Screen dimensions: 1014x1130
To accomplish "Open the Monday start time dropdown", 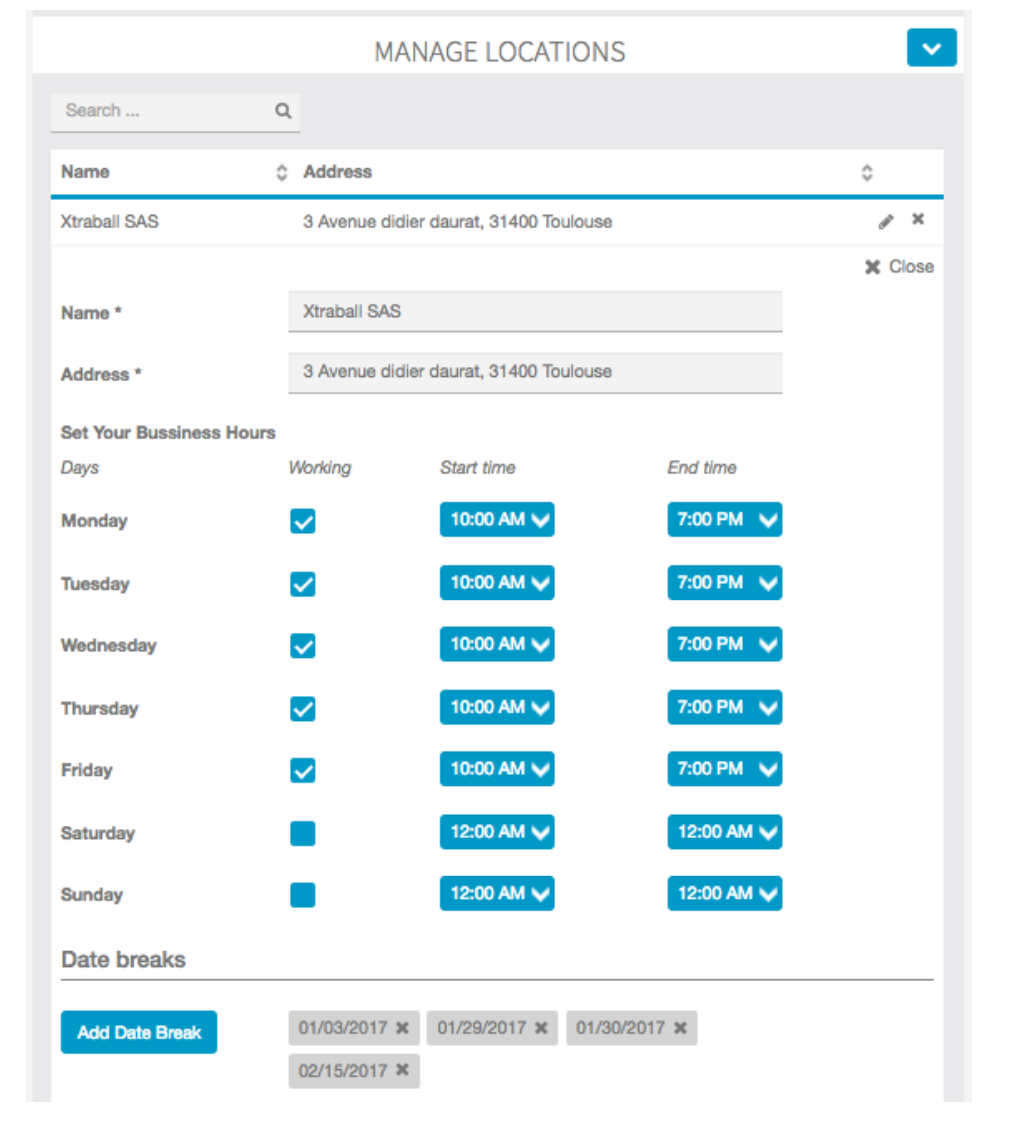I will point(496,520).
